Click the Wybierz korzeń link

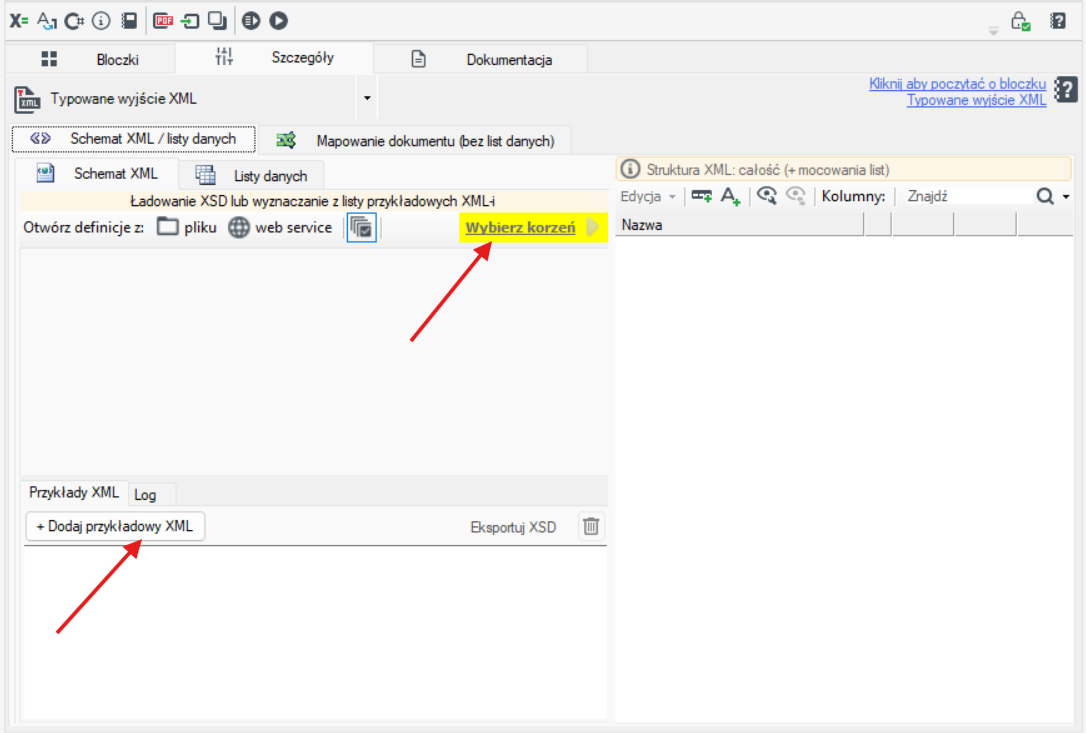point(520,227)
